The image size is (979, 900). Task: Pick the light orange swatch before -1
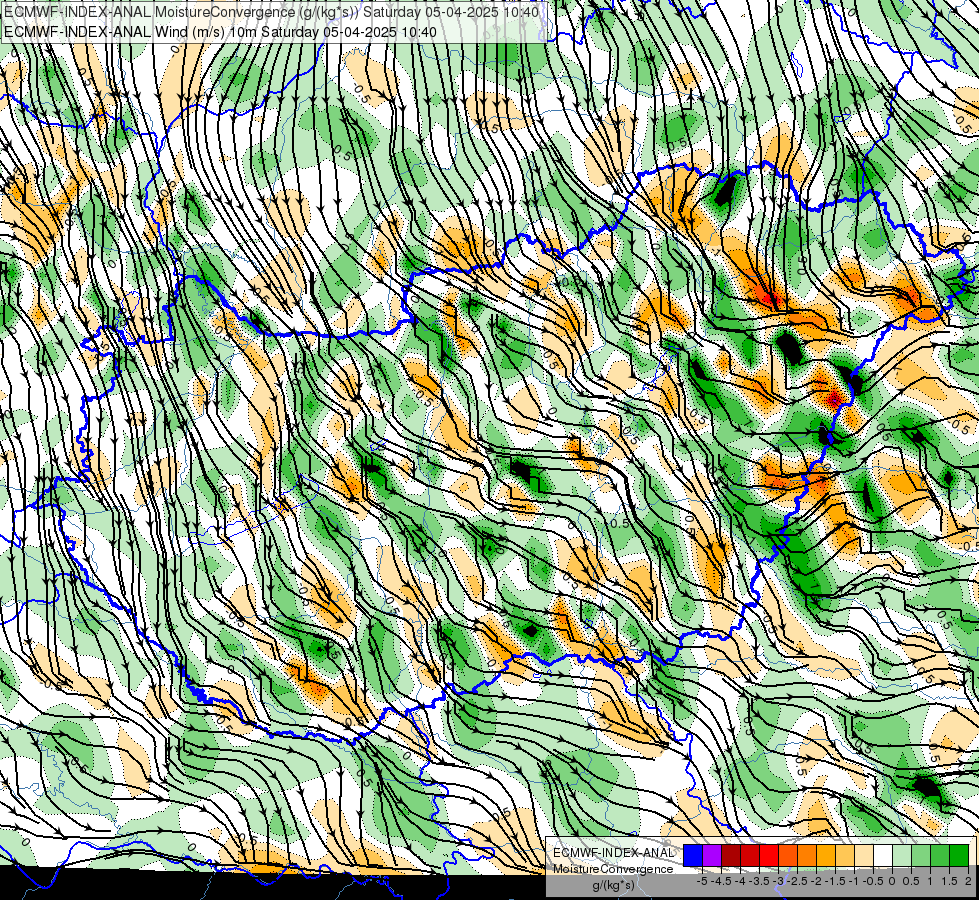[x=845, y=856]
